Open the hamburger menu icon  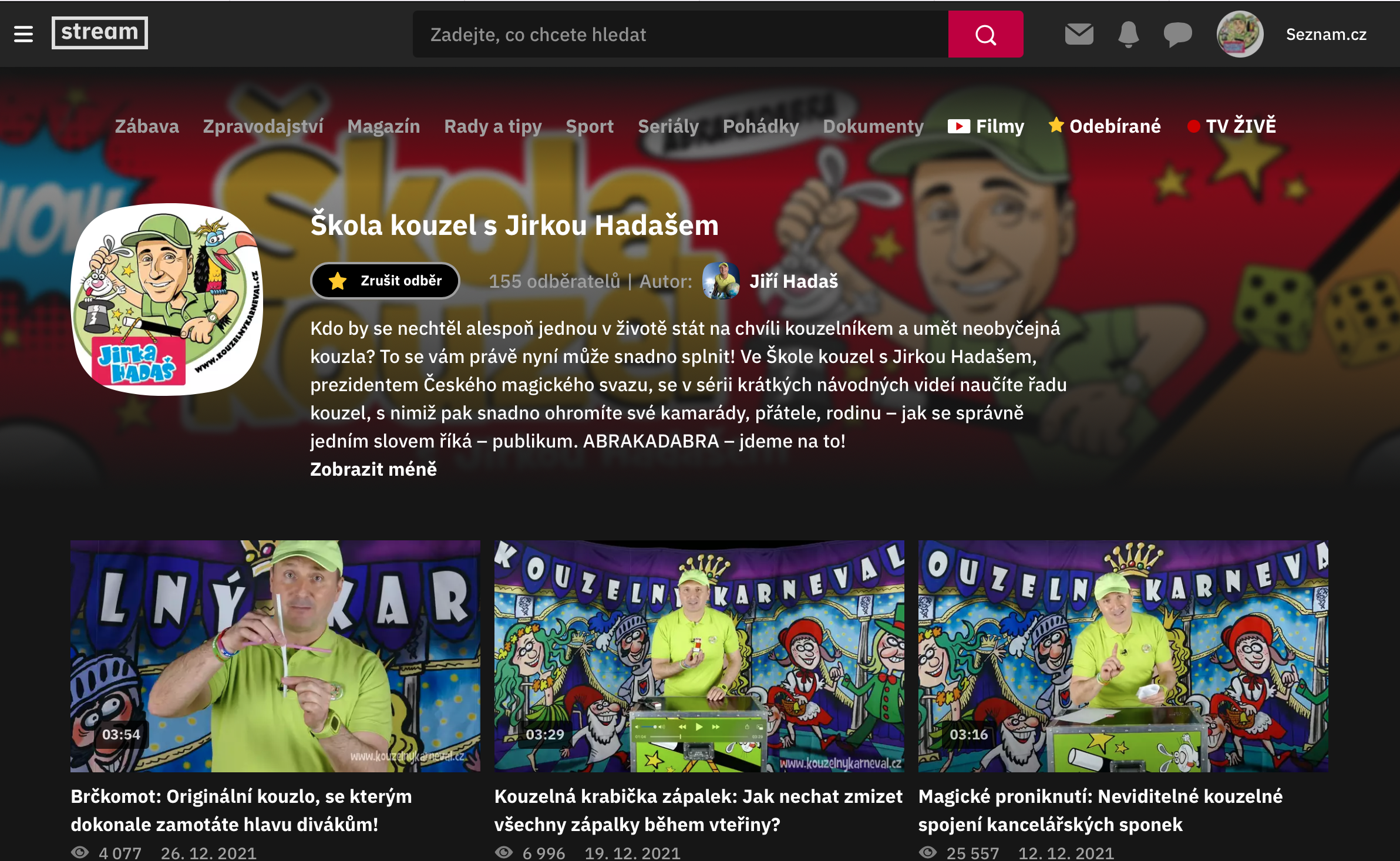point(23,34)
